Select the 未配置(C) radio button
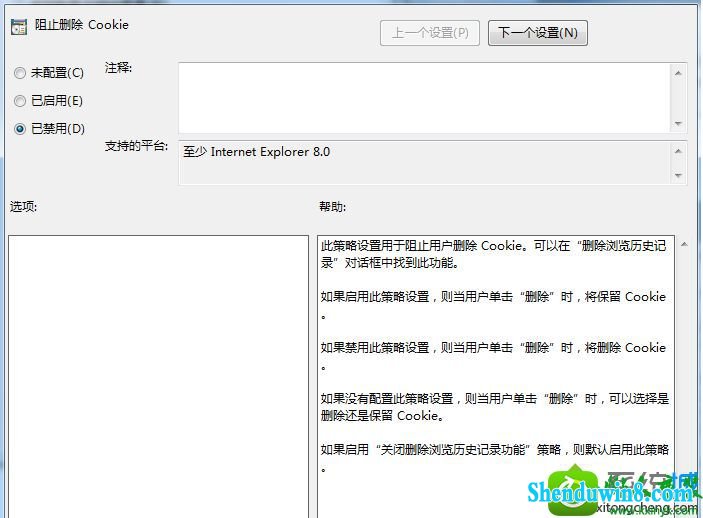Image resolution: width=703 pixels, height=518 pixels. coord(20,73)
